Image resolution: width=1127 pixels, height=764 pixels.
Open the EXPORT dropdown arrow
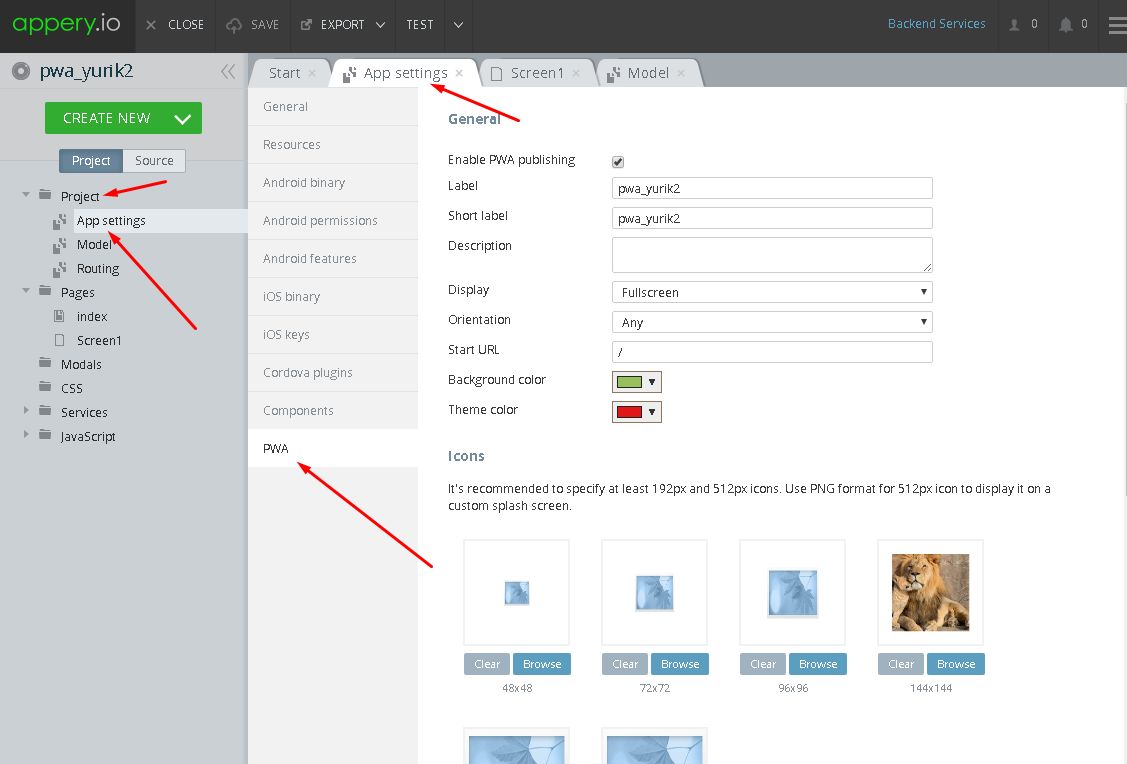(x=380, y=25)
